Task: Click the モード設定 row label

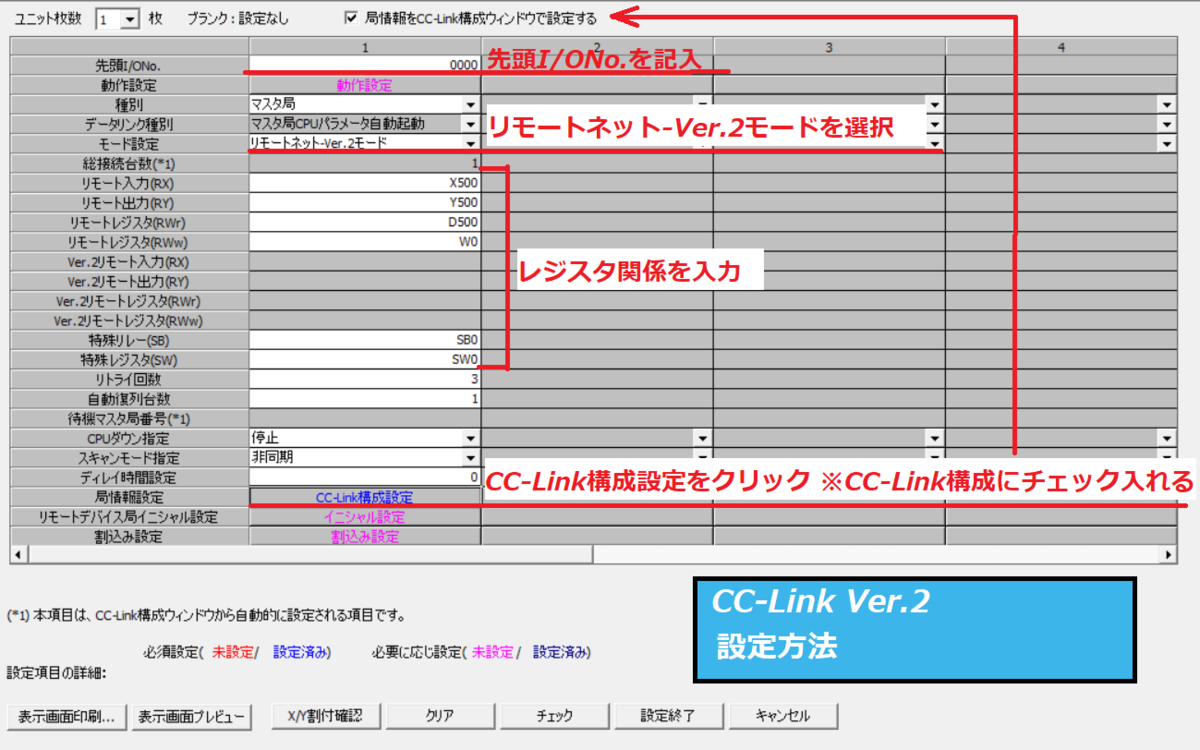Action: click(x=129, y=144)
